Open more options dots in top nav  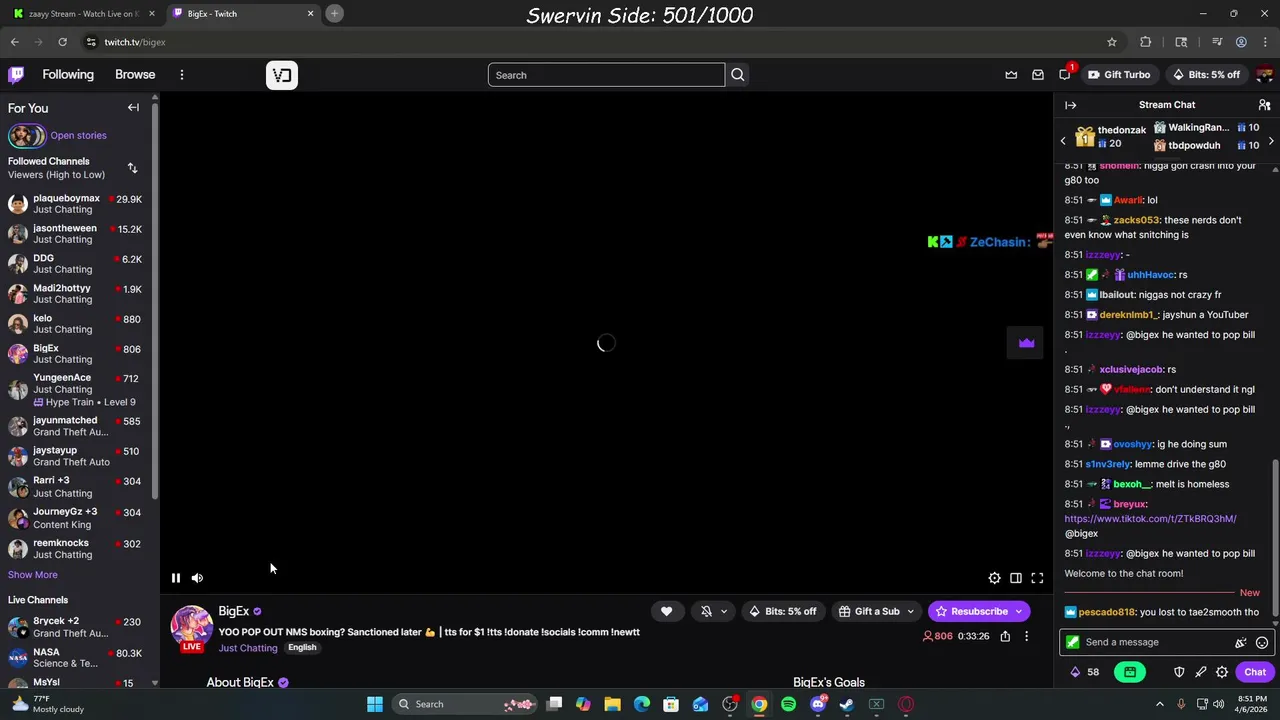[182, 75]
